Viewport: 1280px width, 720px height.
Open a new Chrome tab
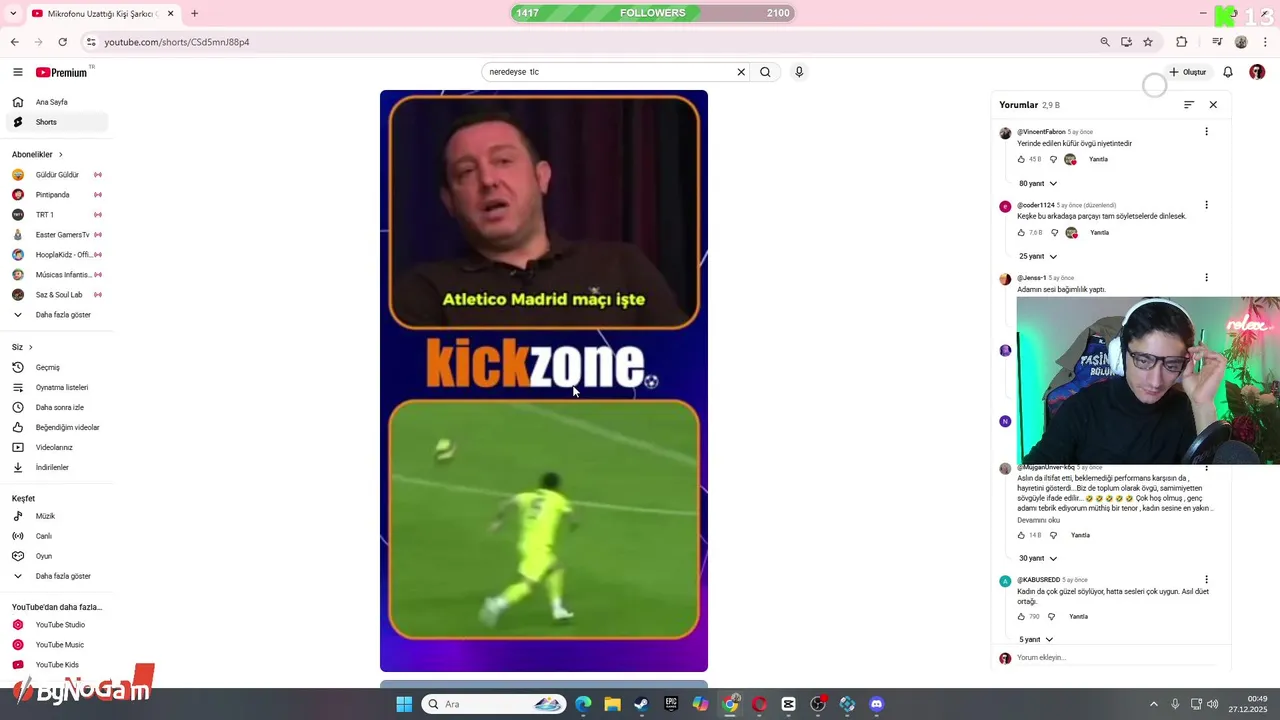pos(194,13)
